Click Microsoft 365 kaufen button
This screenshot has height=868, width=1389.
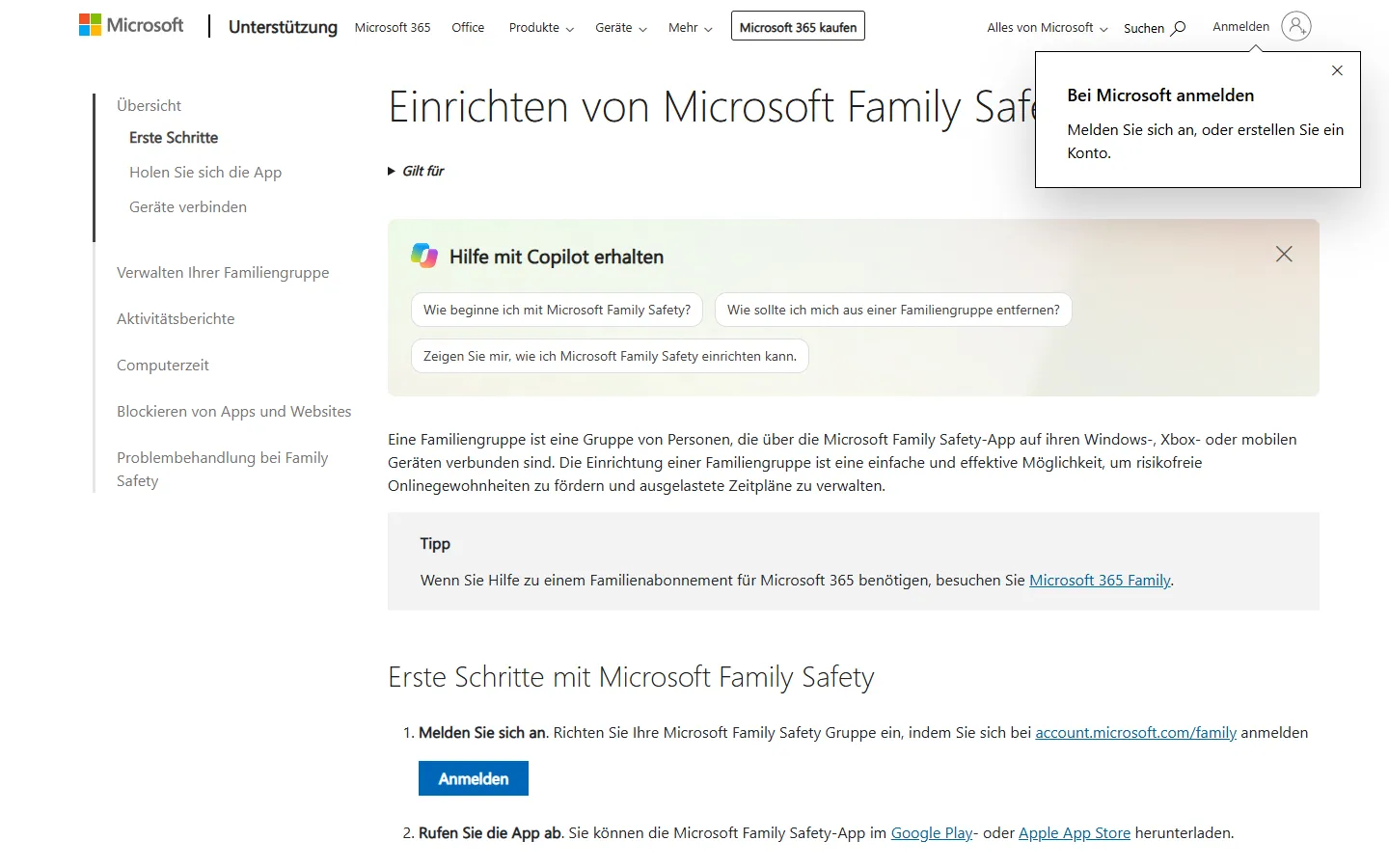798,27
